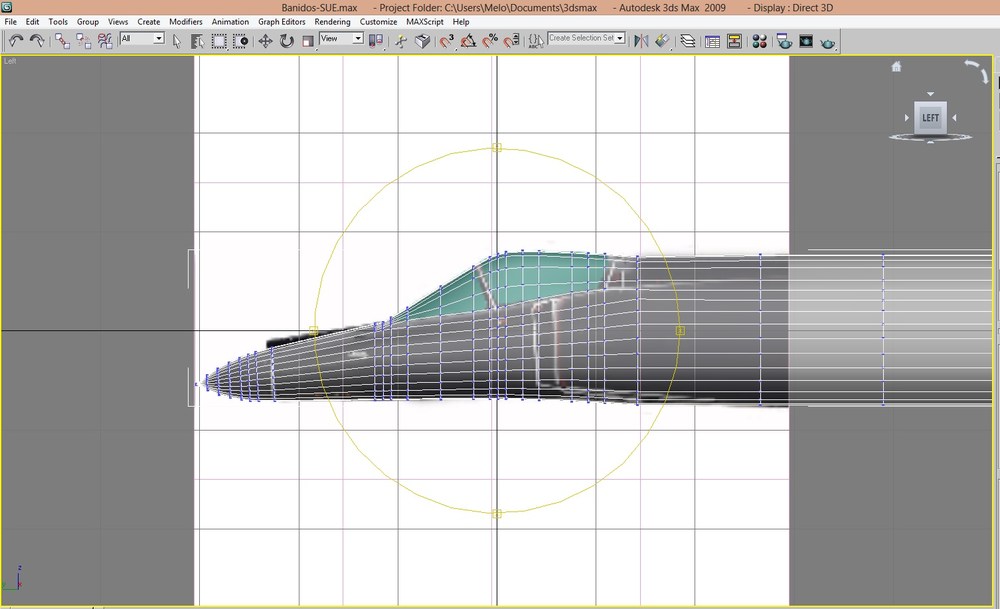The width and height of the screenshot is (1000, 609).
Task: Open Edit Named Selection Sets
Action: click(536, 41)
